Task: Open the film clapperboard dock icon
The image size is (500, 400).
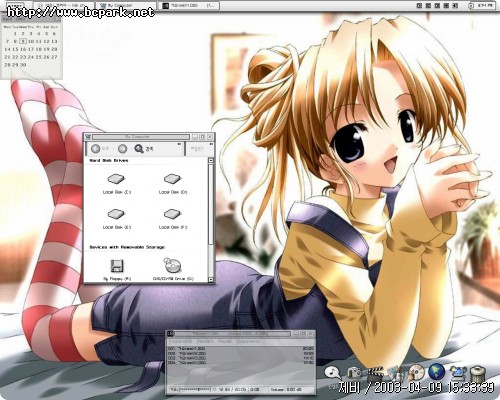Action: coord(375,373)
